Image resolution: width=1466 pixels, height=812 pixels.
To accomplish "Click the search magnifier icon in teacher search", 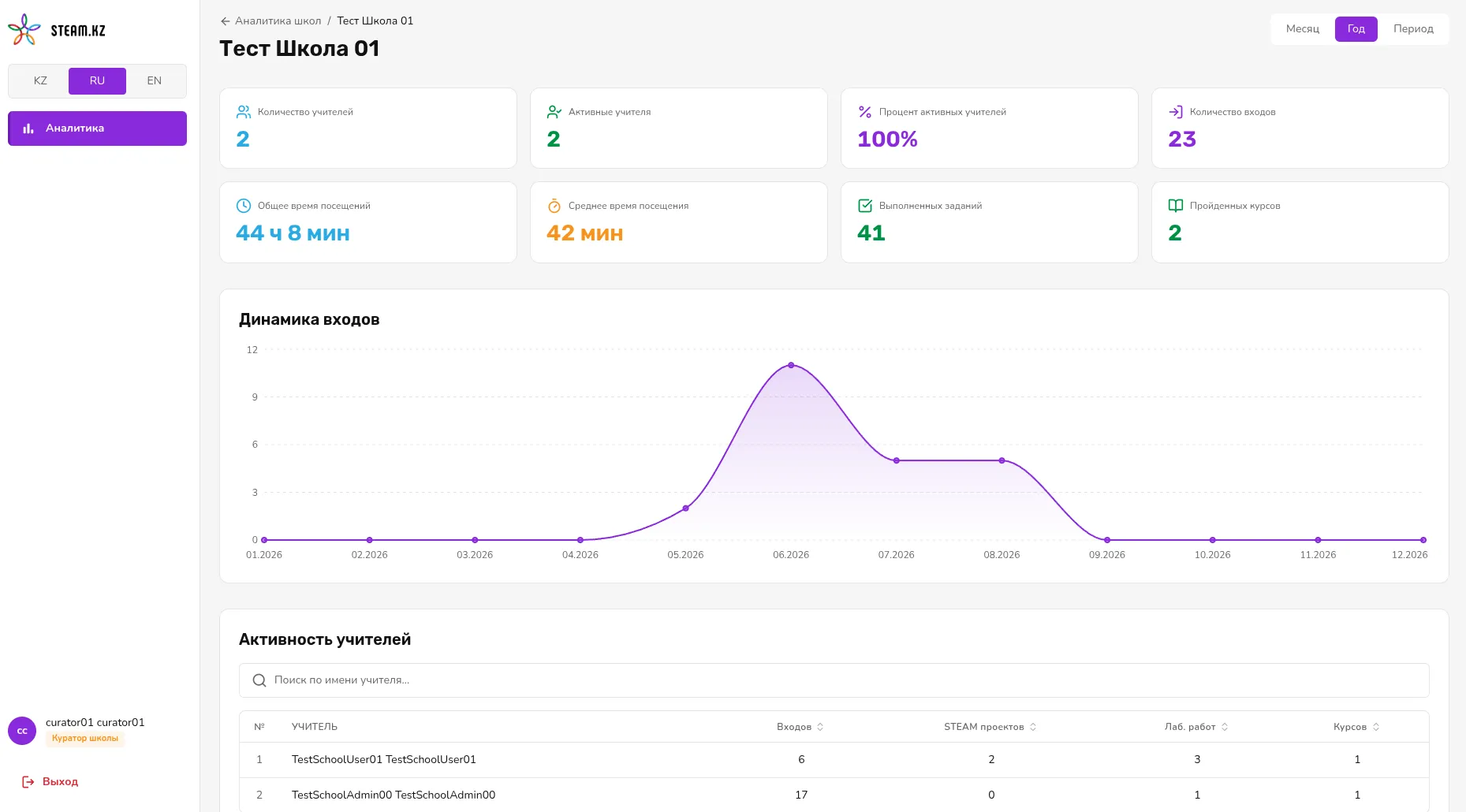I will coord(259,680).
